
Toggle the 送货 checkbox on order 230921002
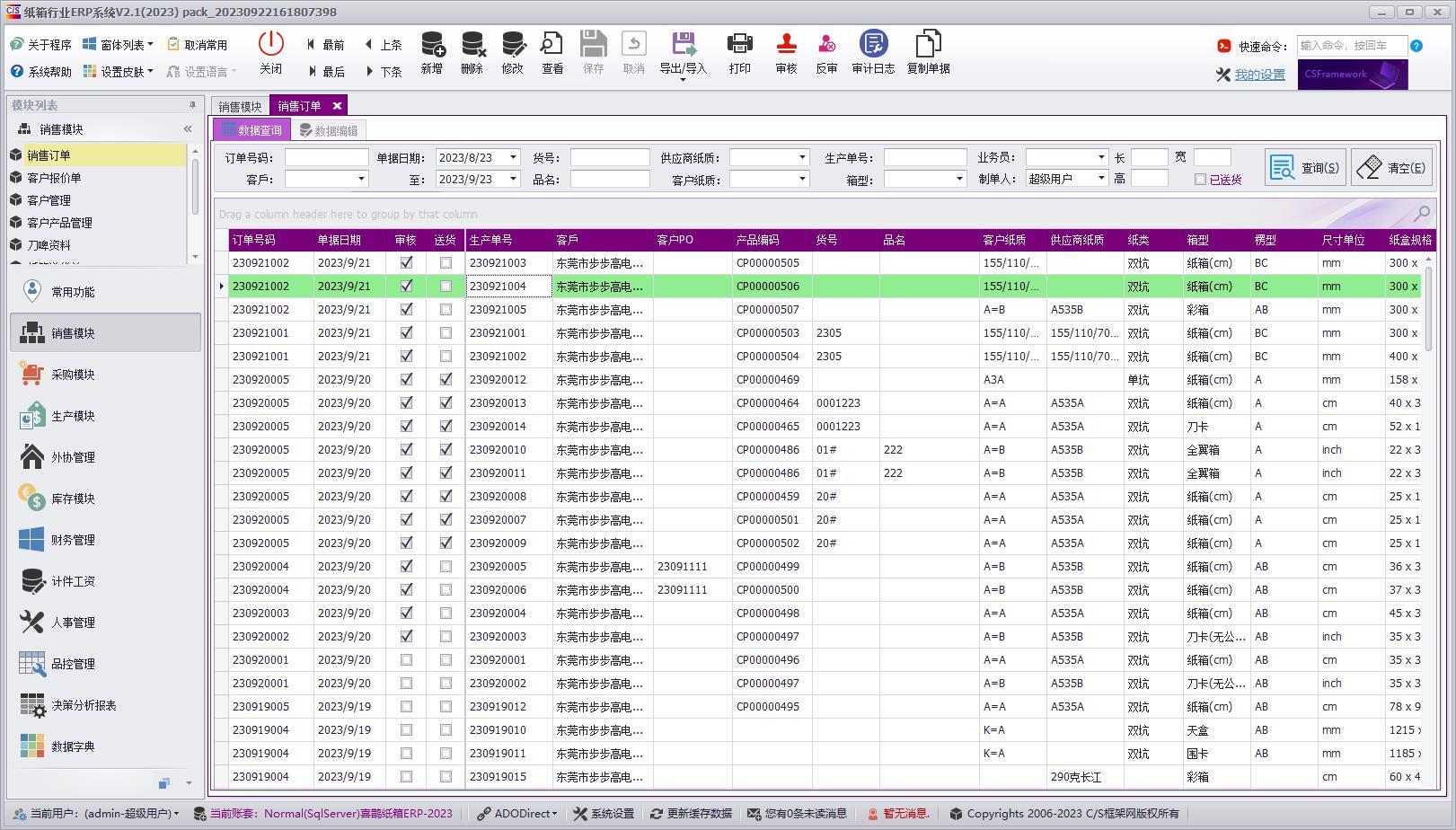pyautogui.click(x=445, y=286)
